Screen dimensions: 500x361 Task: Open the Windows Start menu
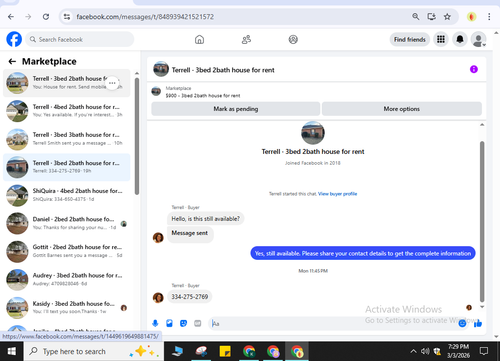tap(12, 351)
